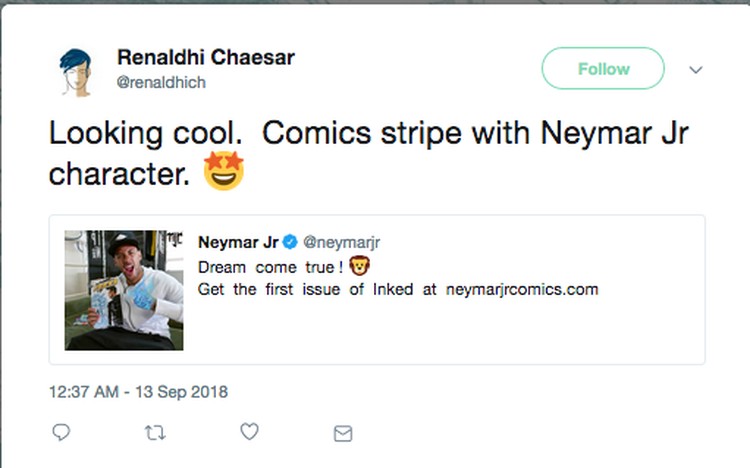Open the Renaldhi Chaesar display name

pyautogui.click(x=206, y=57)
